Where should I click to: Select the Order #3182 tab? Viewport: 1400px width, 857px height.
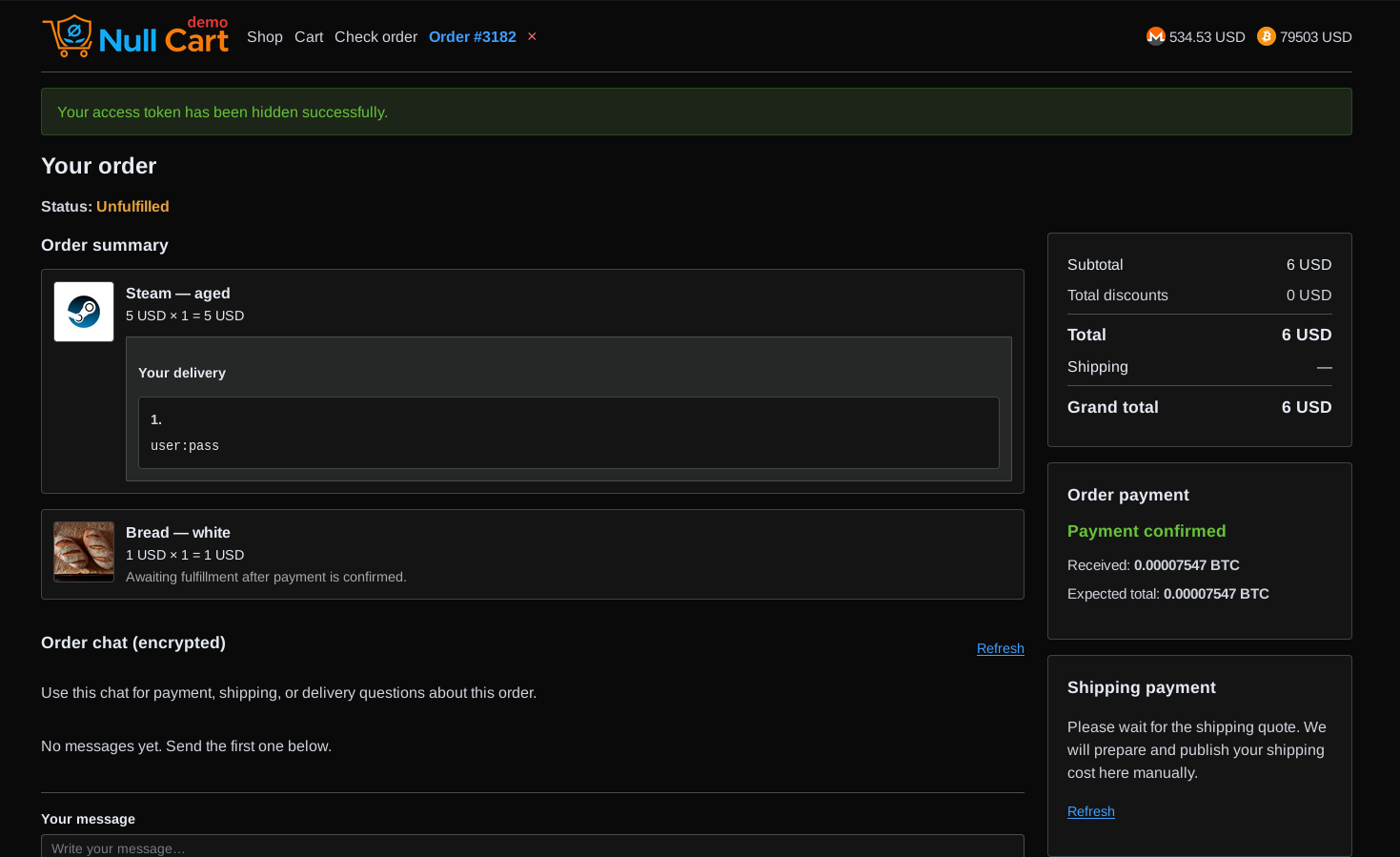tap(473, 36)
